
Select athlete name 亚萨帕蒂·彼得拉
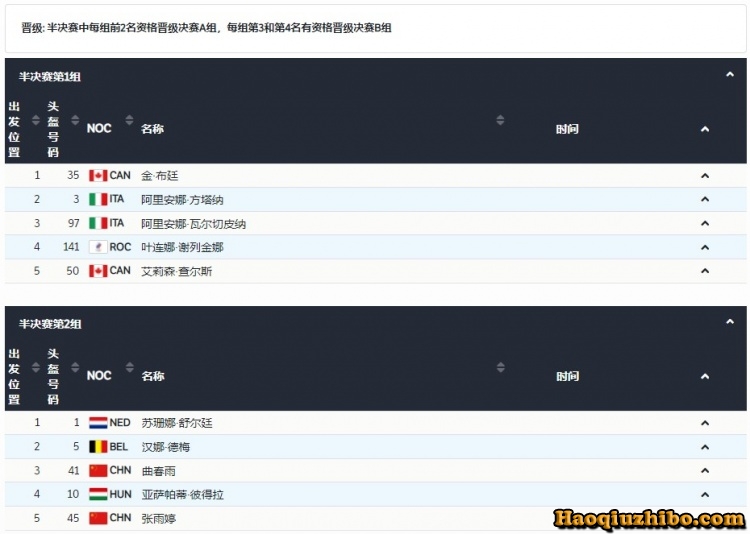182,495
